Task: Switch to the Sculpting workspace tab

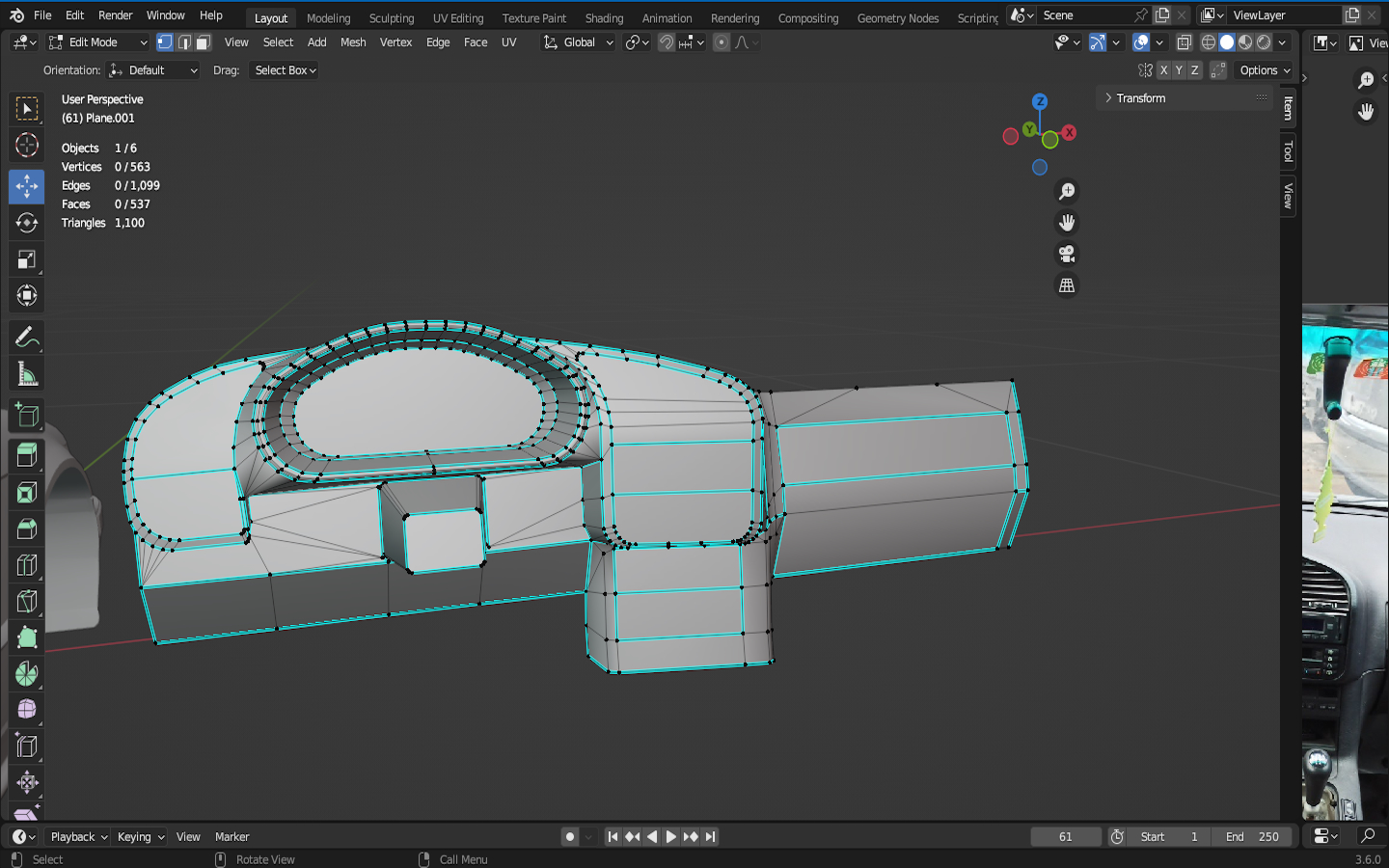Action: 391,18
